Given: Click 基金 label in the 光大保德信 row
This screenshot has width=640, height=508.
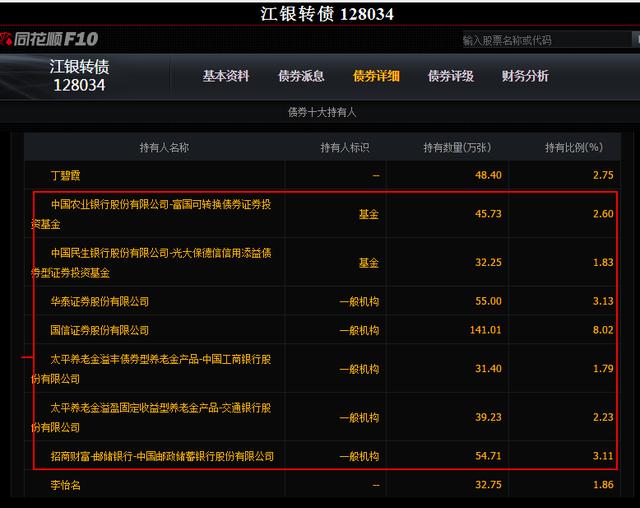Looking at the screenshot, I should [x=369, y=263].
